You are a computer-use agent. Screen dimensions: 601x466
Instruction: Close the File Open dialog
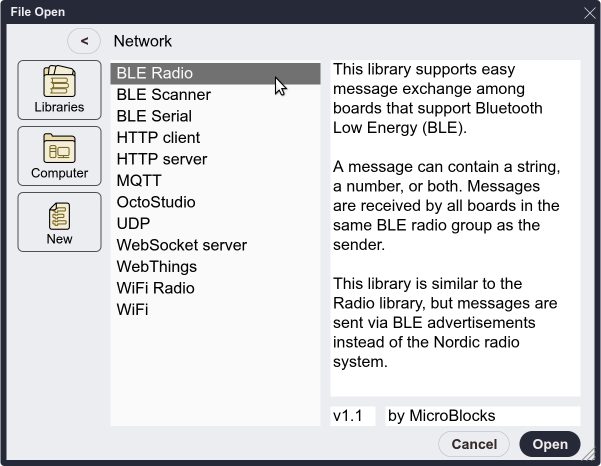point(590,13)
